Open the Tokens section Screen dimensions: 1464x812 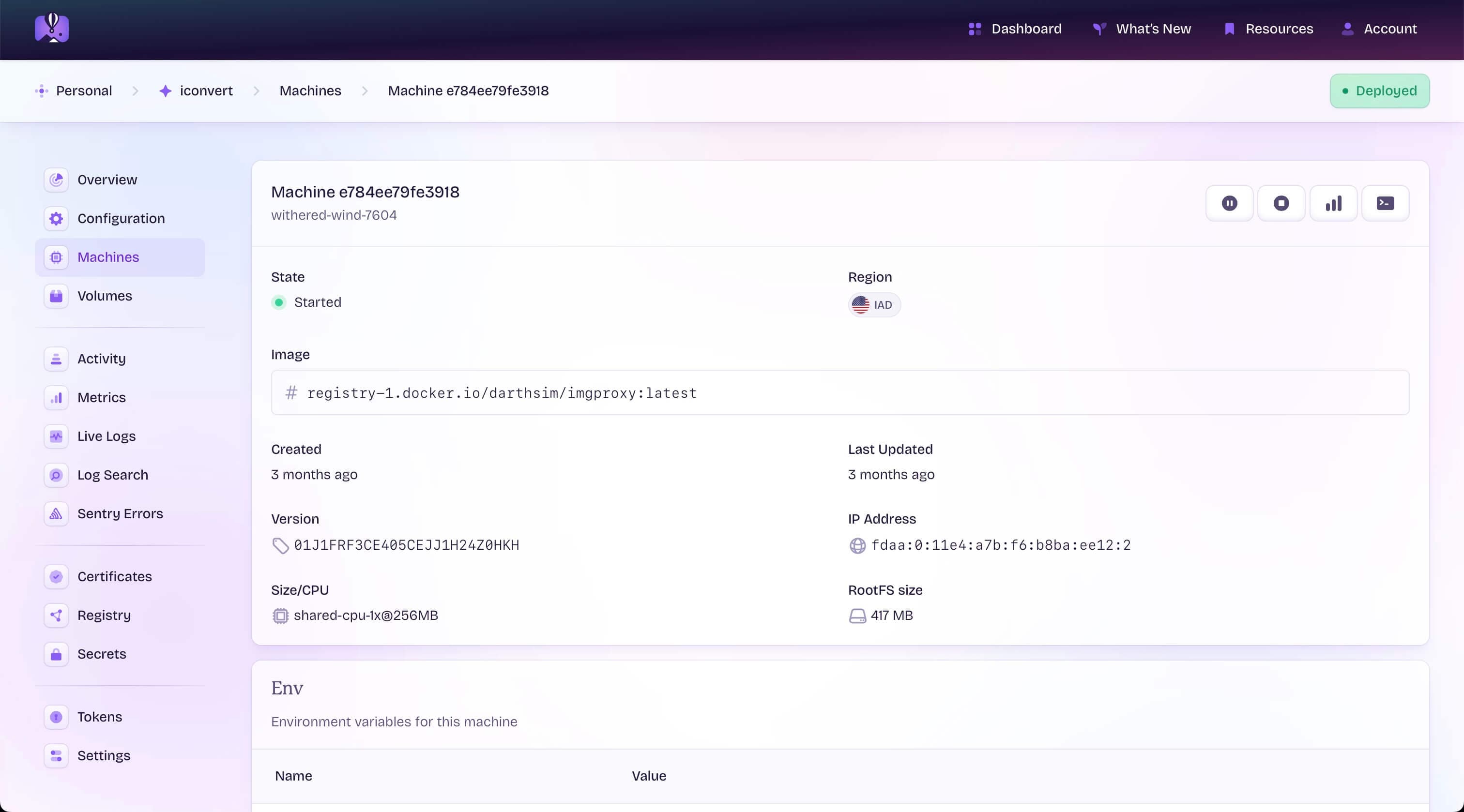(100, 717)
